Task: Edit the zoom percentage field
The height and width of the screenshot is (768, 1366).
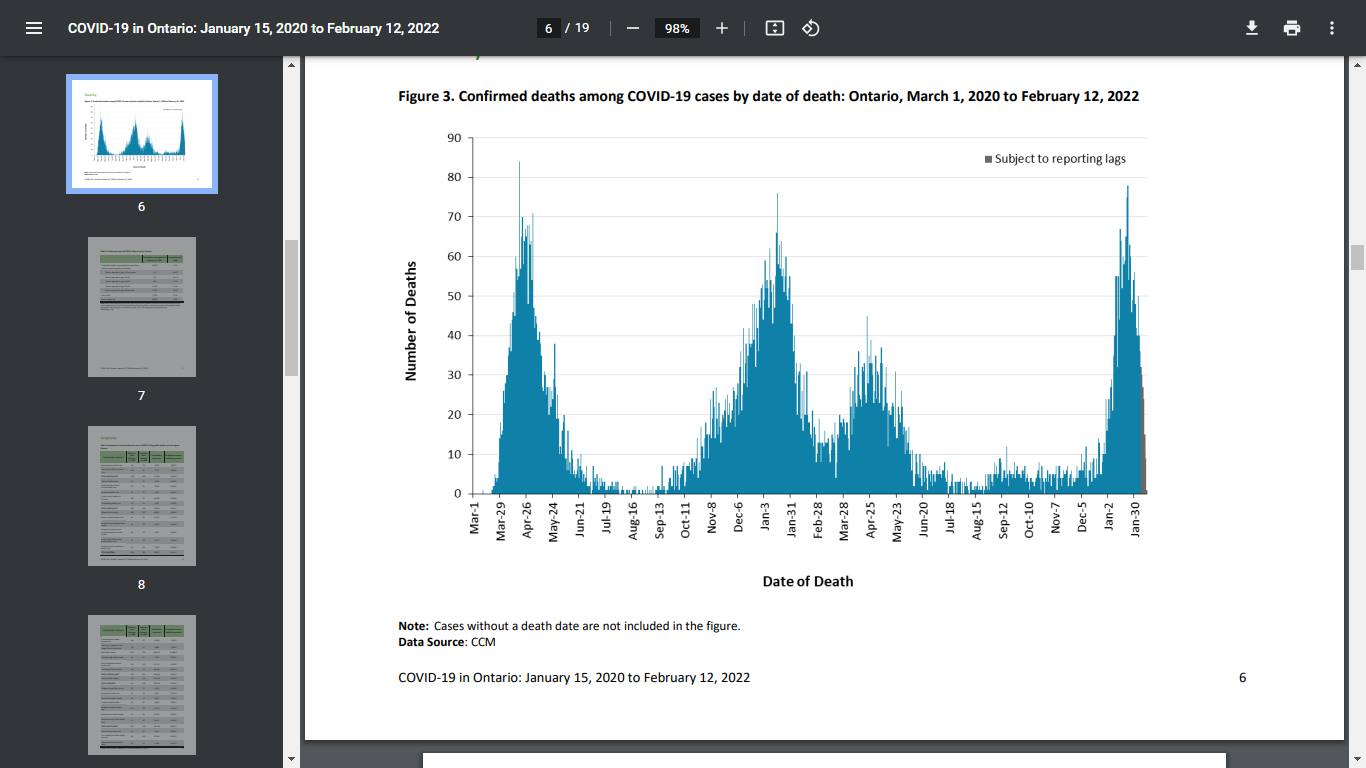Action: 677,28
